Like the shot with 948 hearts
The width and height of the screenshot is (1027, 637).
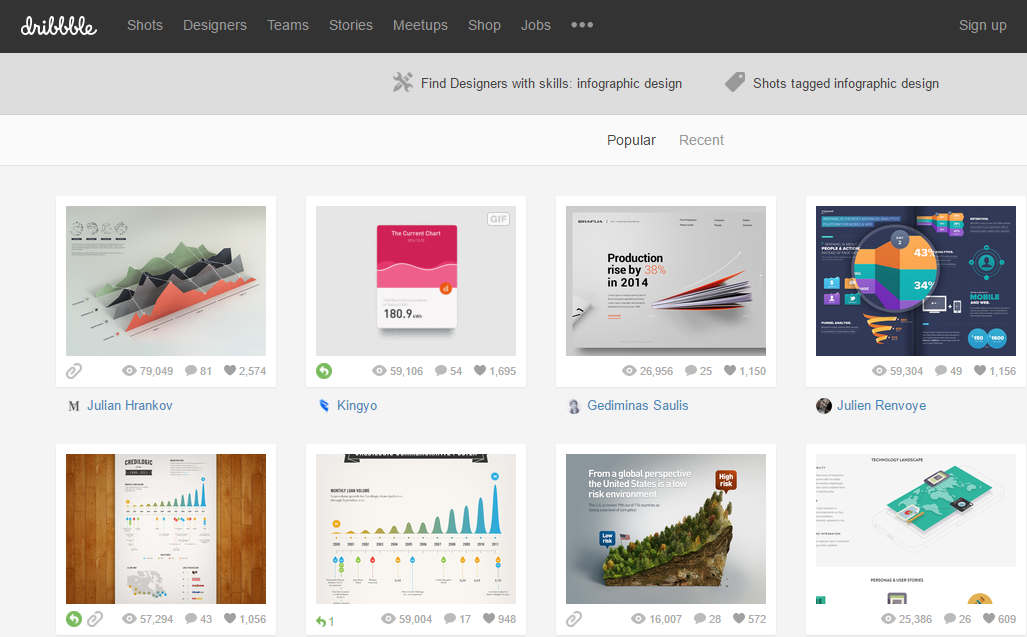pos(489,619)
